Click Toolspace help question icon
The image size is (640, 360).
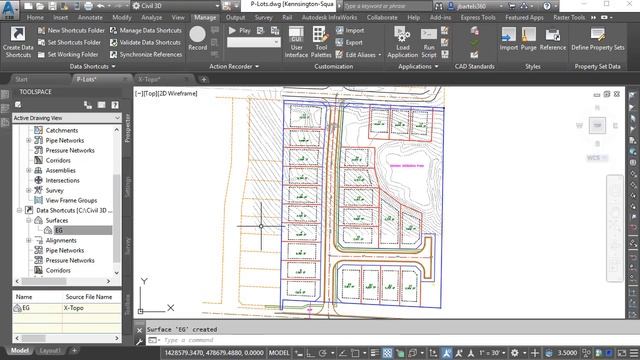coord(115,105)
